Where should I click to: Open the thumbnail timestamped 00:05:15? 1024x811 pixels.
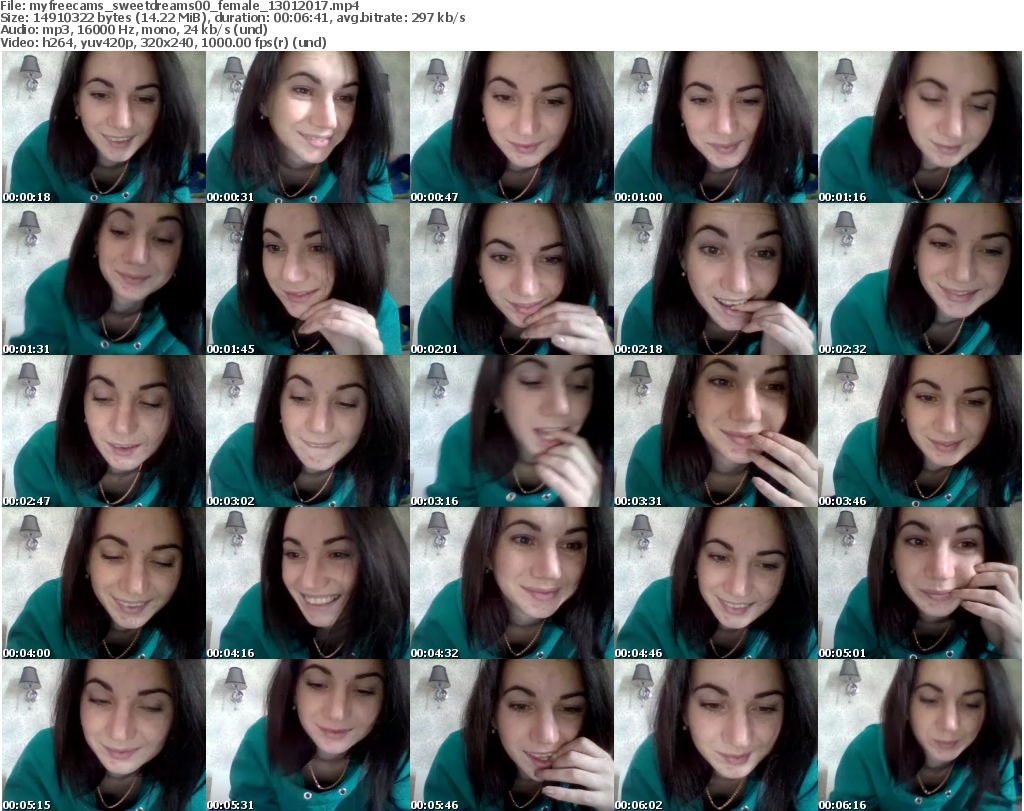(104, 735)
